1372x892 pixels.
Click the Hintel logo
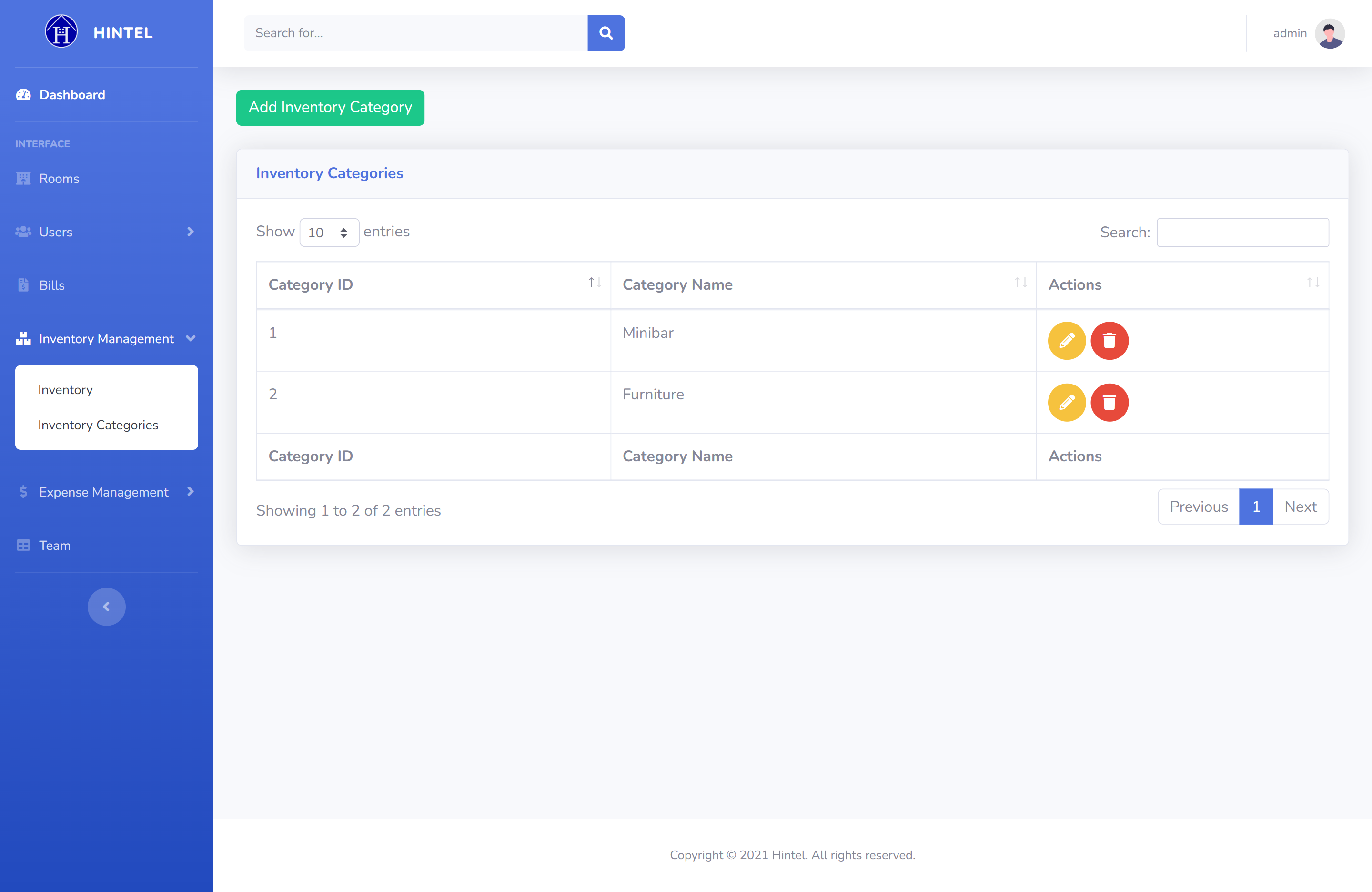pos(61,32)
